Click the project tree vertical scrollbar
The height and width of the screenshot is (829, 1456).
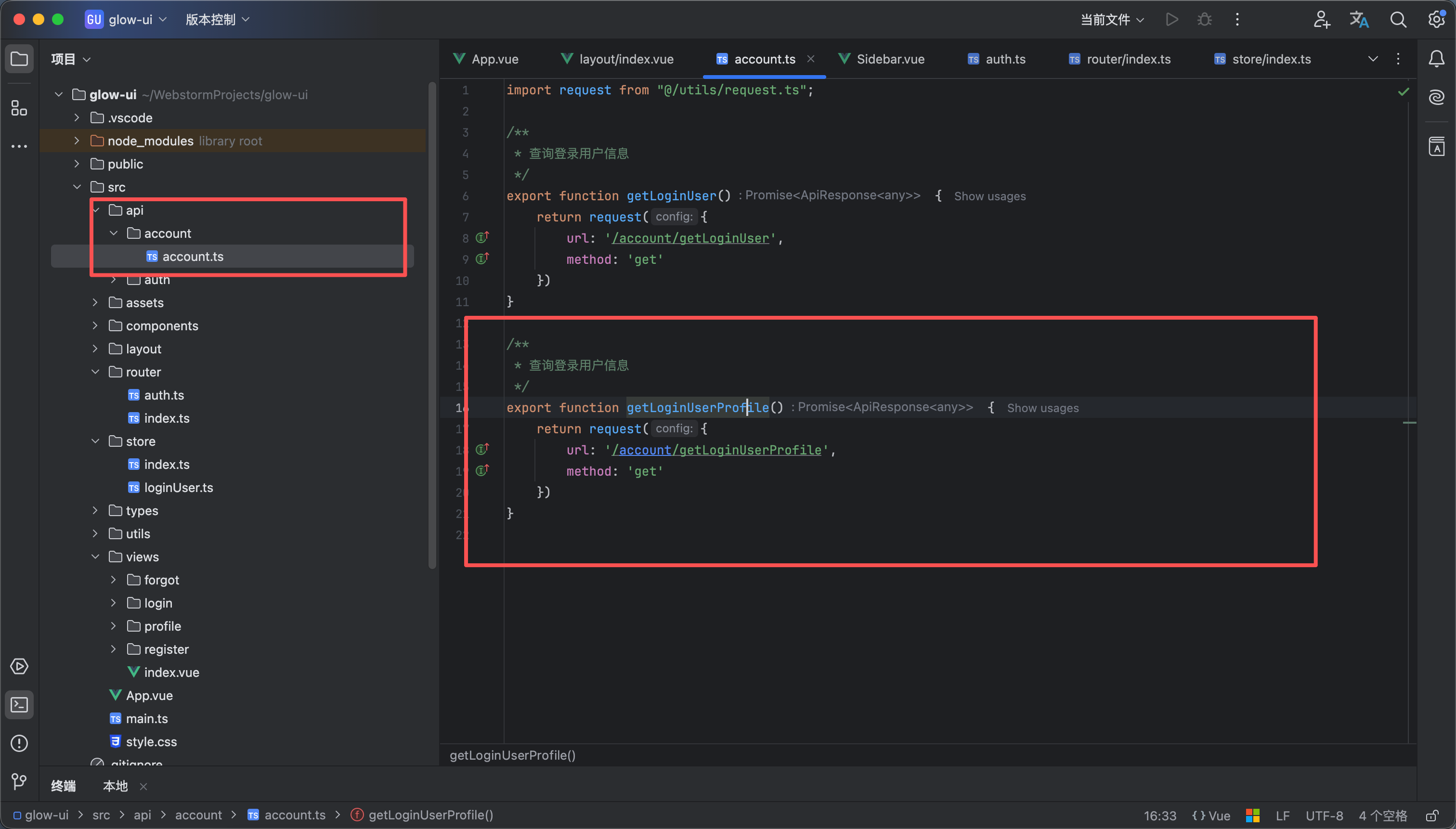pyautogui.click(x=432, y=324)
